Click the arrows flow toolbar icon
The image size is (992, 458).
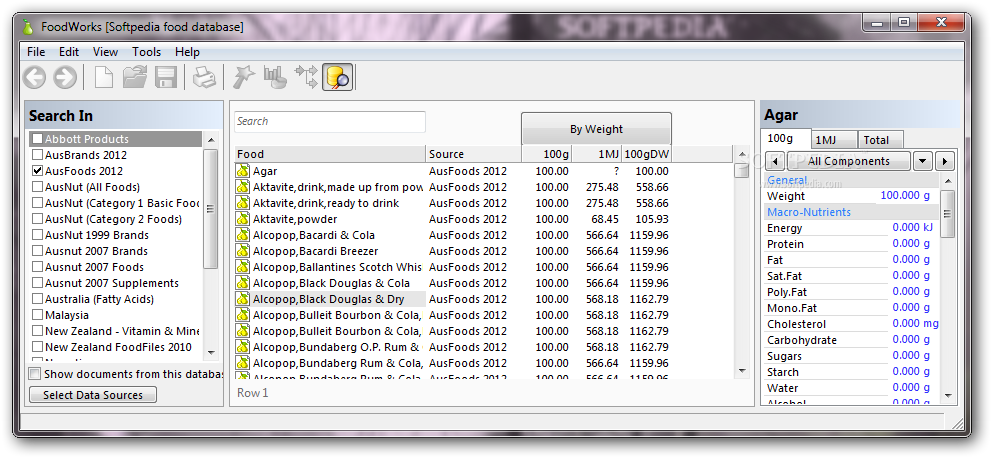[x=307, y=78]
